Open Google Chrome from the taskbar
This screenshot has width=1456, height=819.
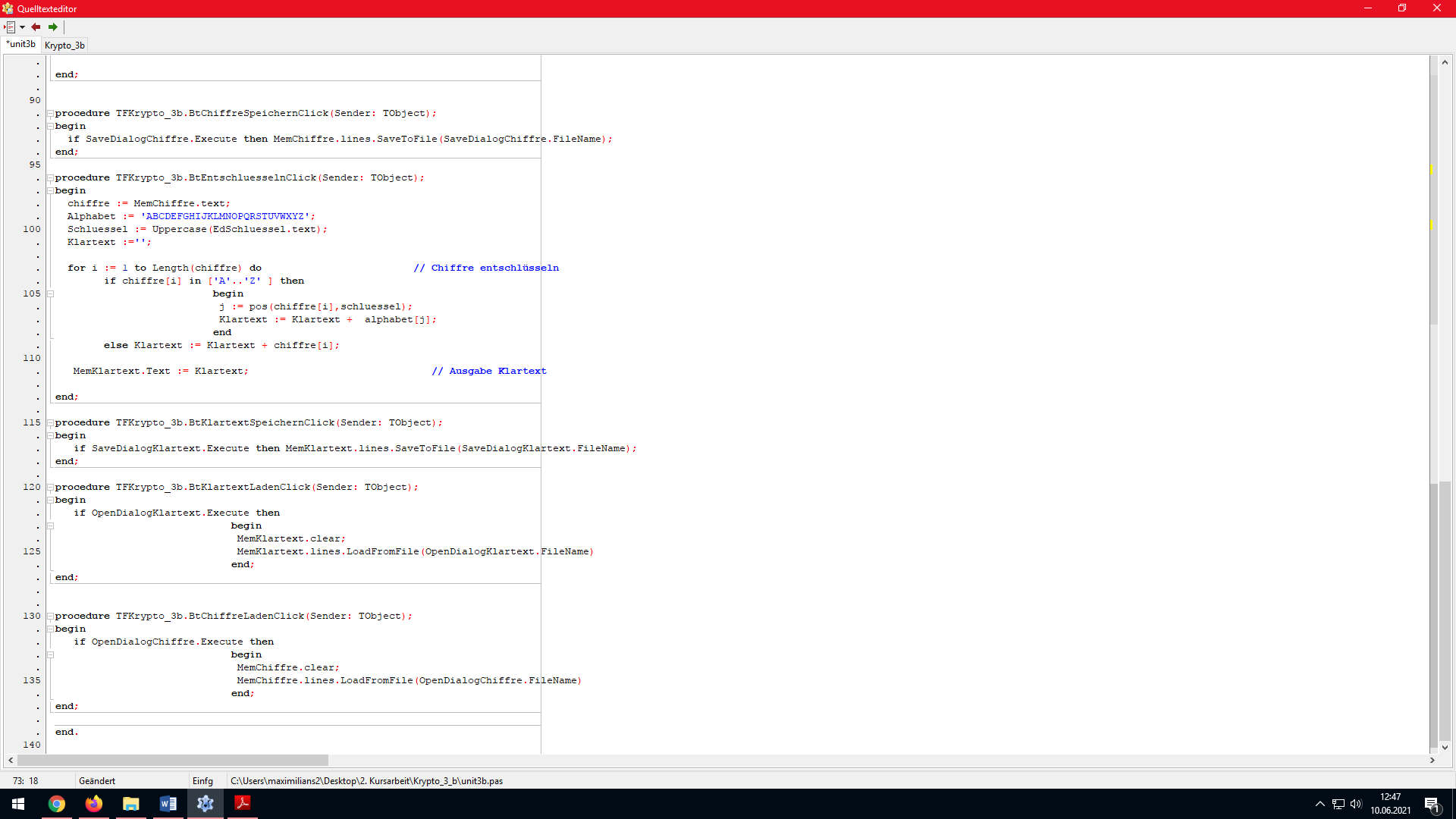tap(57, 804)
